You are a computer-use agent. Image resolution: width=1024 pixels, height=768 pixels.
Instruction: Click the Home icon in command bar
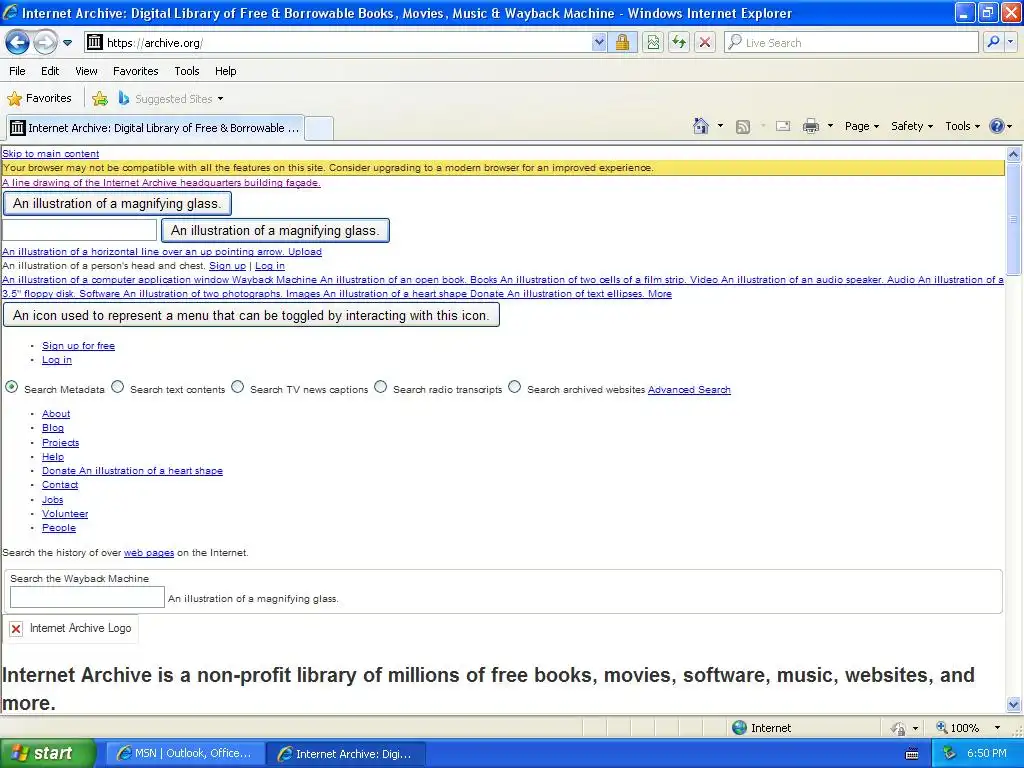[x=701, y=126]
